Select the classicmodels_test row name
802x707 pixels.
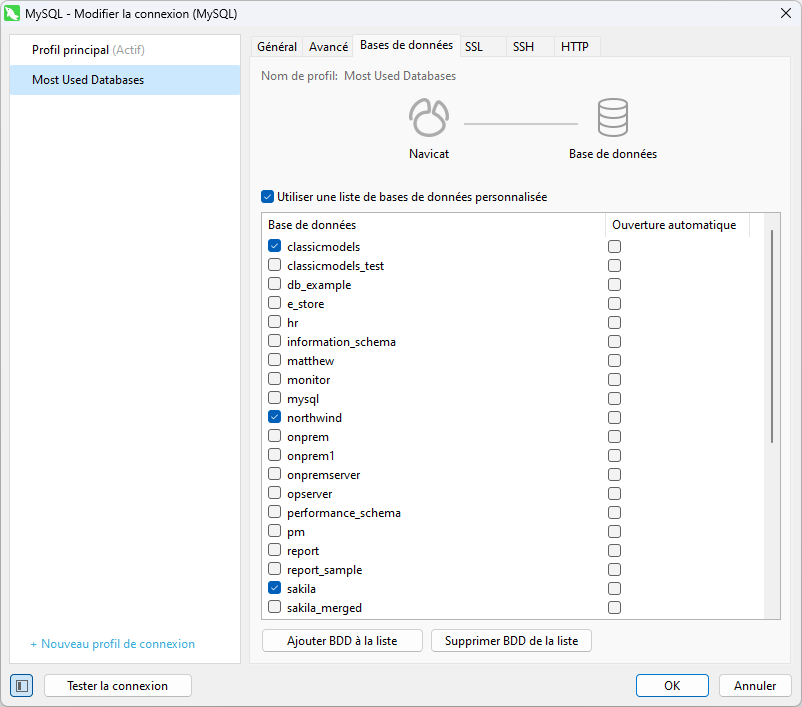[335, 266]
